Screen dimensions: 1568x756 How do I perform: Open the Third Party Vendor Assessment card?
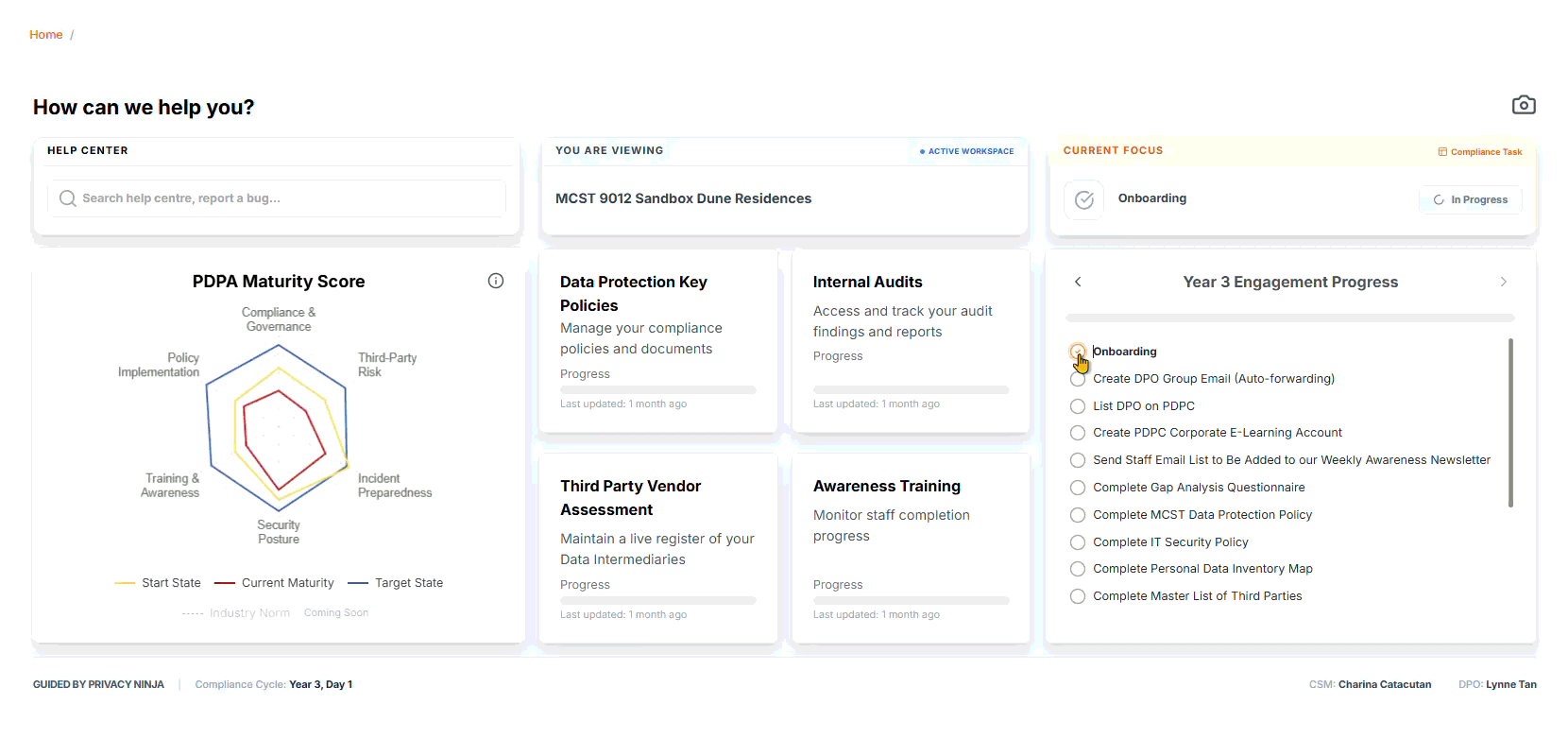tap(657, 548)
